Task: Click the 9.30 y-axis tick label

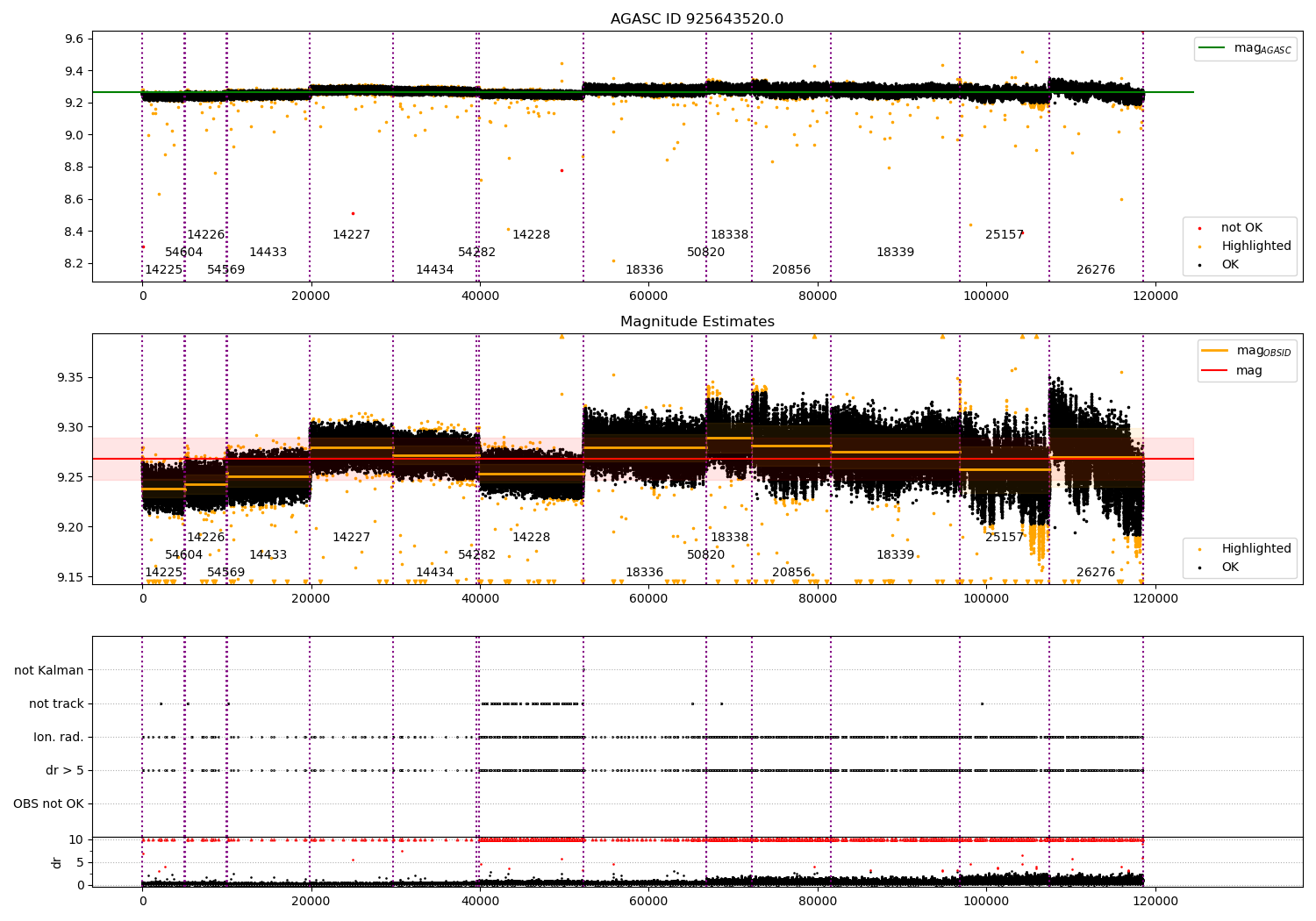Action: coord(71,428)
